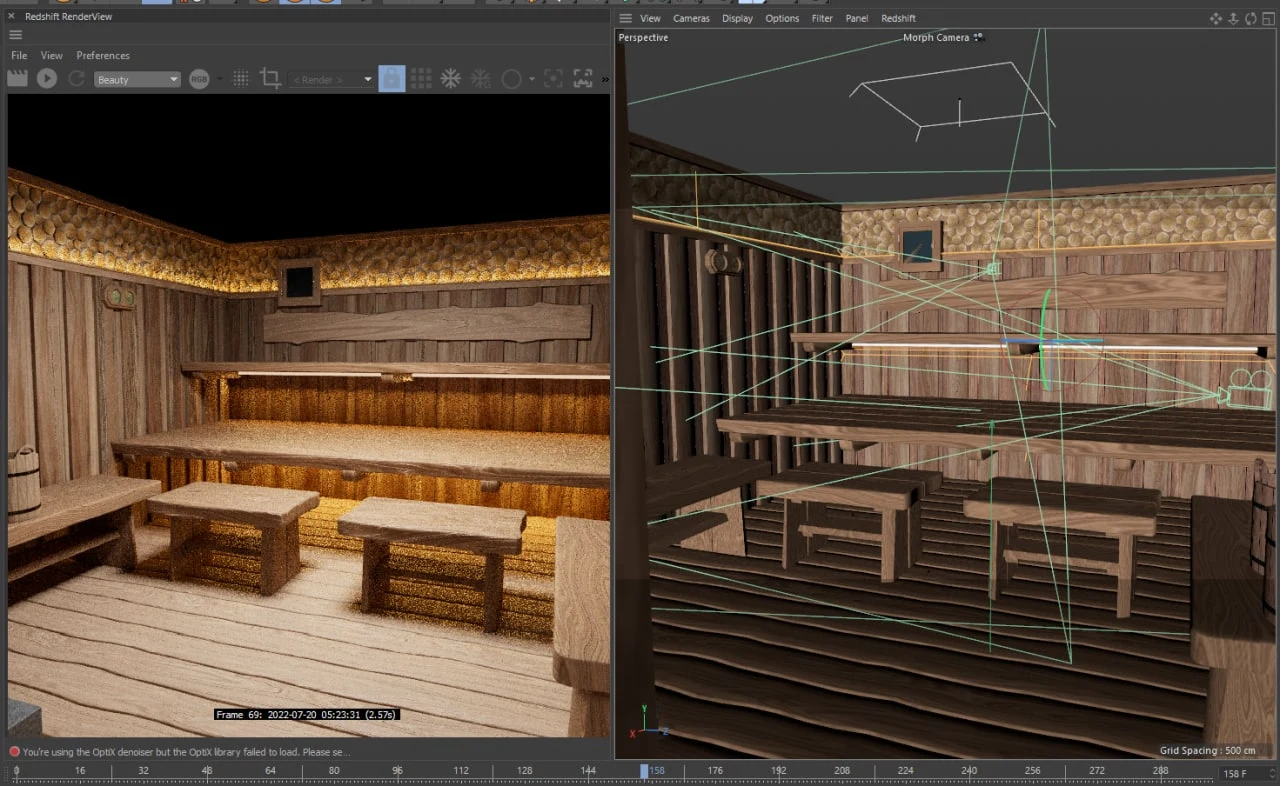Click the refresh render icon
Viewport: 1280px width, 786px height.
76,78
